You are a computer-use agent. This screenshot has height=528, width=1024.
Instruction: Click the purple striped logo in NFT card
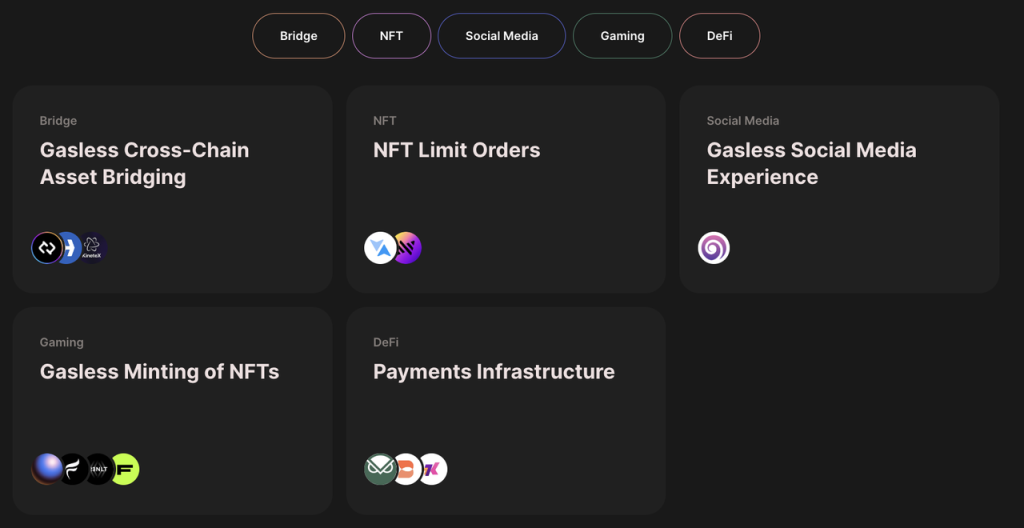[x=407, y=248]
